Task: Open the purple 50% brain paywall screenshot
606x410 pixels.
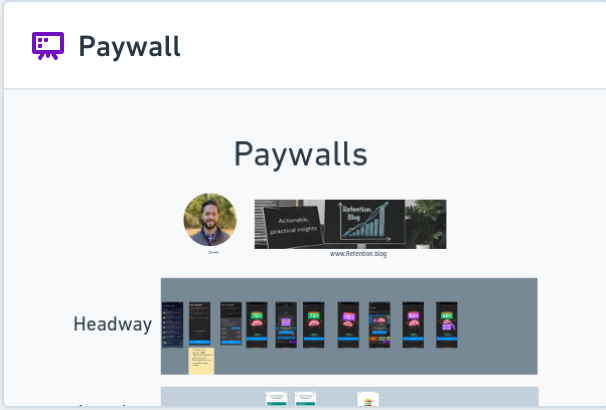Action: pos(413,325)
